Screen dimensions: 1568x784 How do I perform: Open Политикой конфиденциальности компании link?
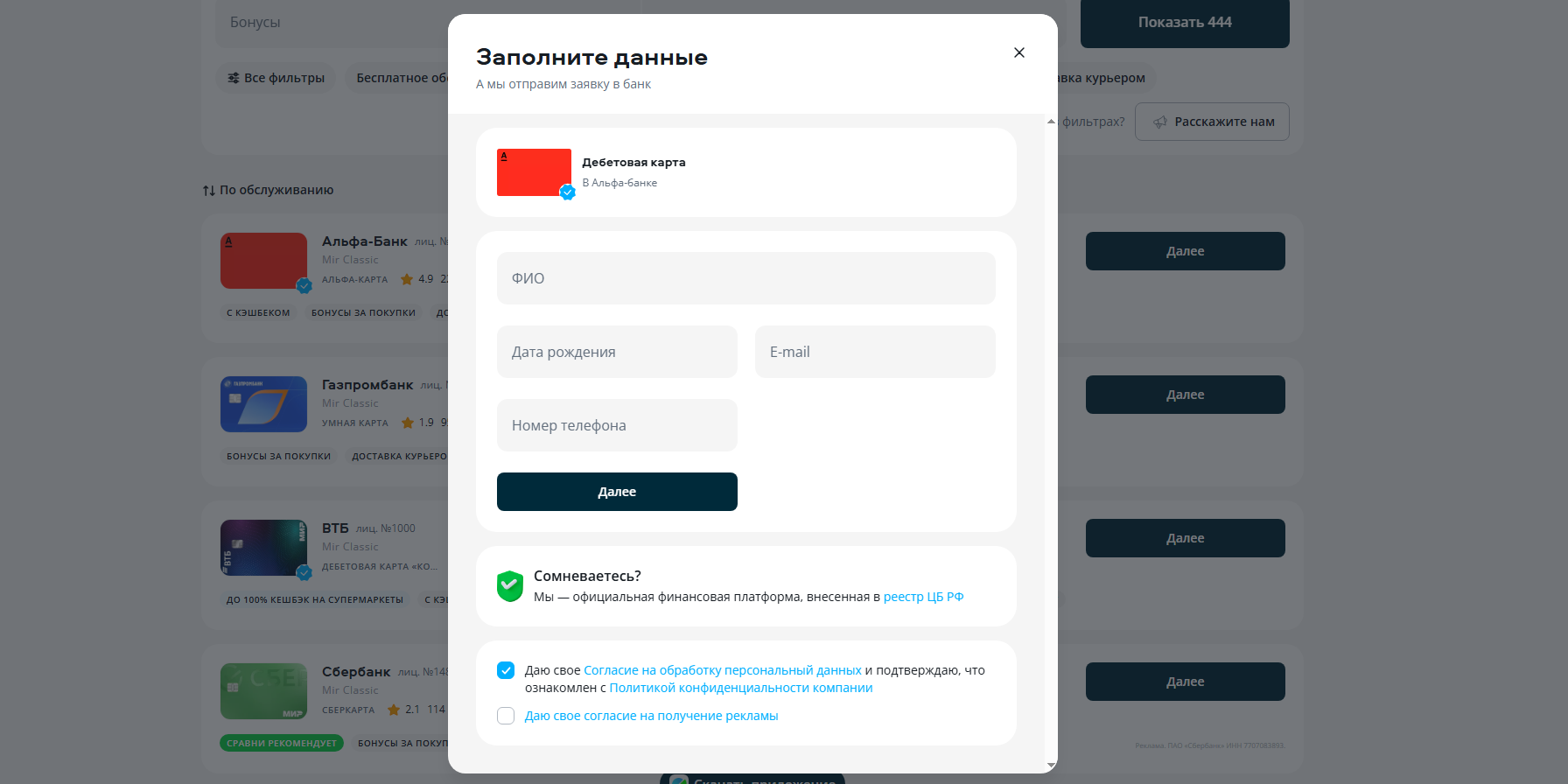pyautogui.click(x=740, y=688)
